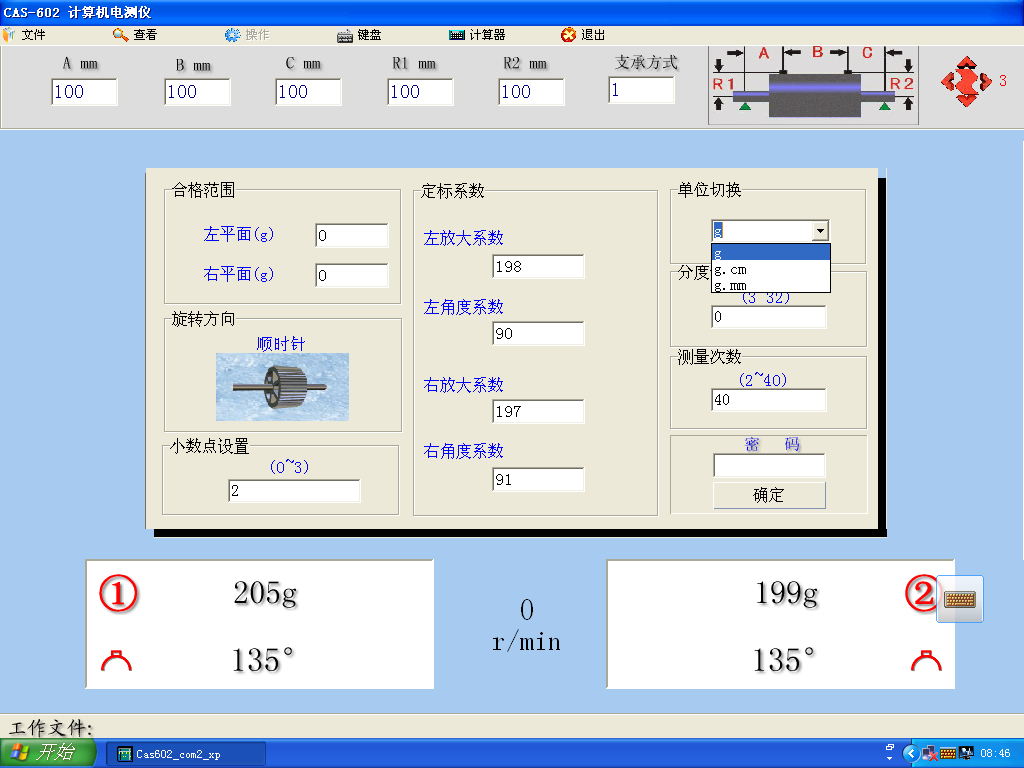The height and width of the screenshot is (768, 1024).
Task: Click the 密码 password input field
Action: click(x=768, y=465)
